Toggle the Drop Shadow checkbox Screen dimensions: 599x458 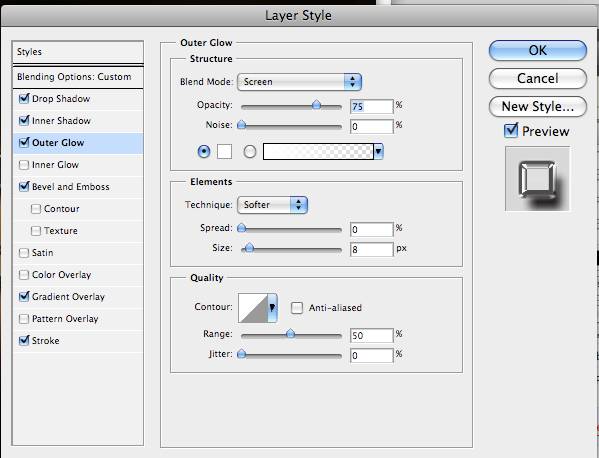tap(24, 99)
